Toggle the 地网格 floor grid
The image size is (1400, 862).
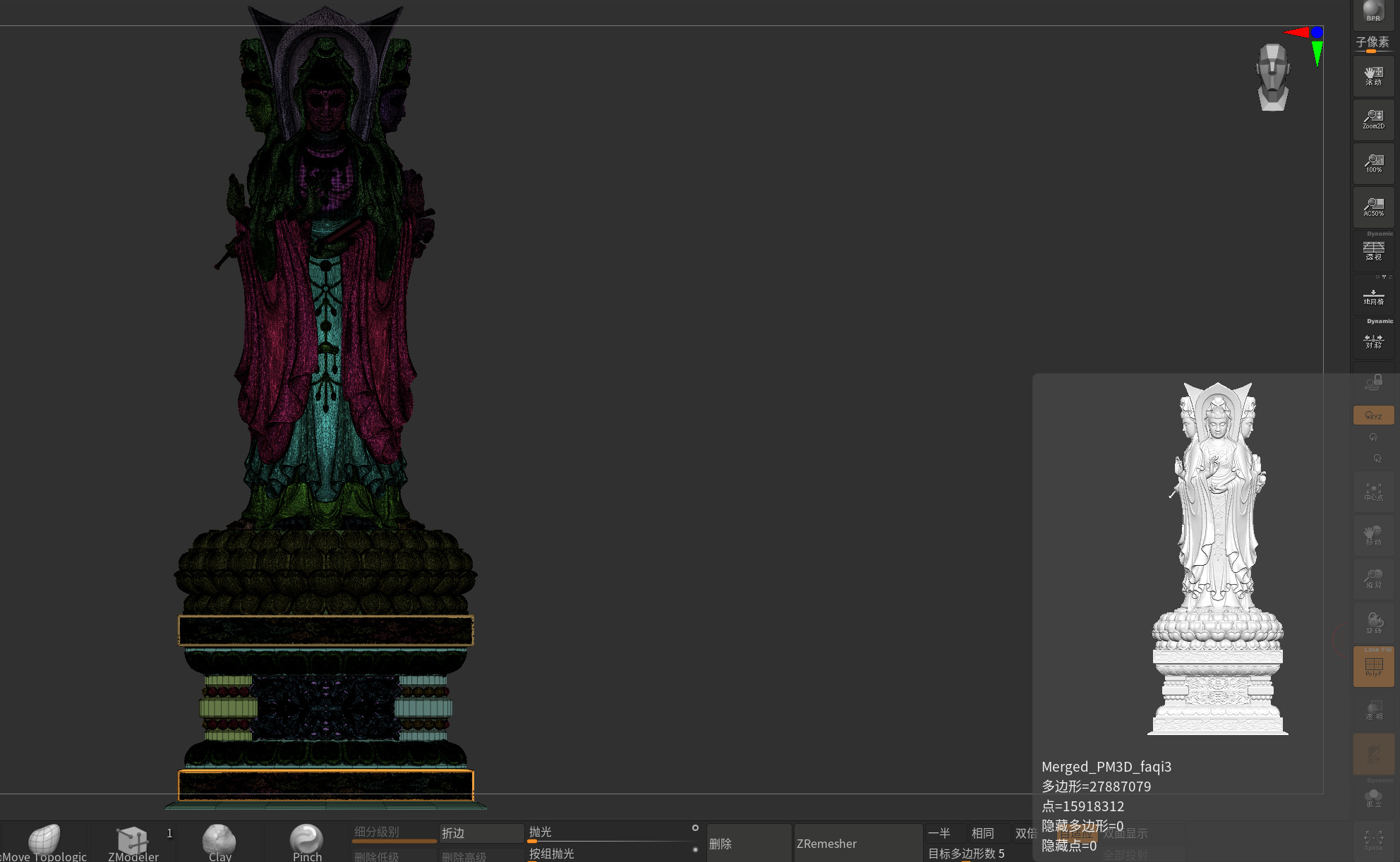1373,295
